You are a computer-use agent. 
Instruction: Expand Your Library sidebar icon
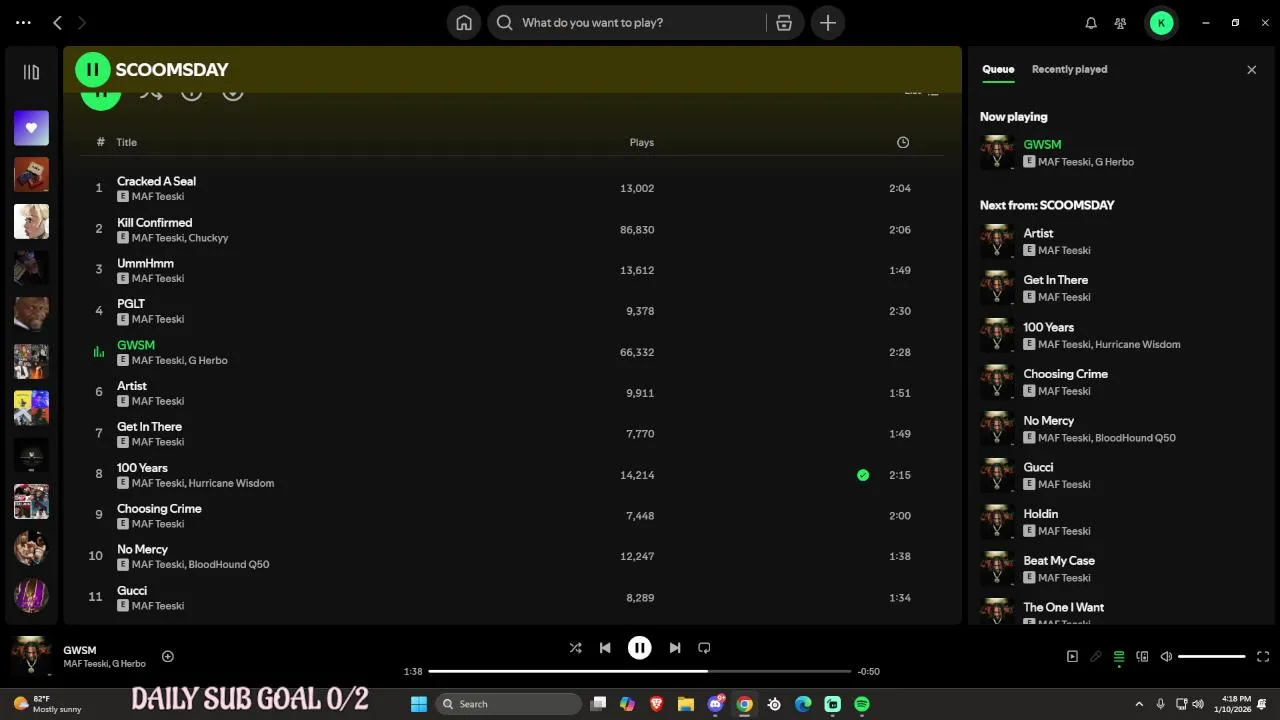click(x=31, y=72)
